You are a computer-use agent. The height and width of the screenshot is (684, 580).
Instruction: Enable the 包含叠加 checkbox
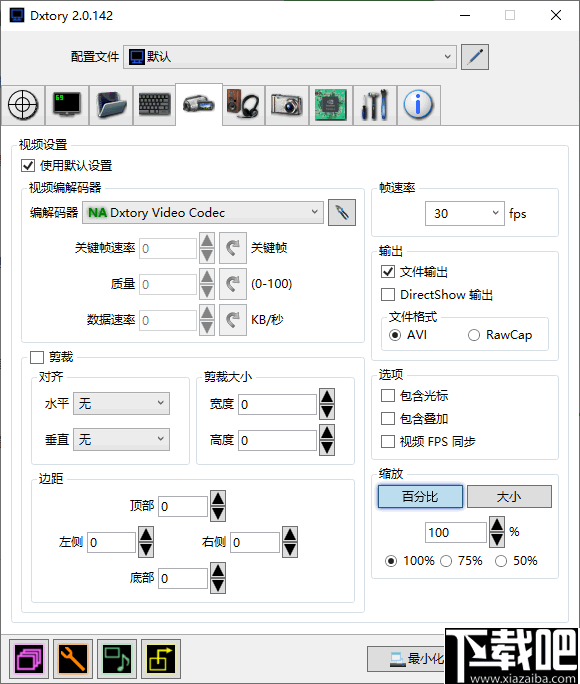tap(388, 419)
